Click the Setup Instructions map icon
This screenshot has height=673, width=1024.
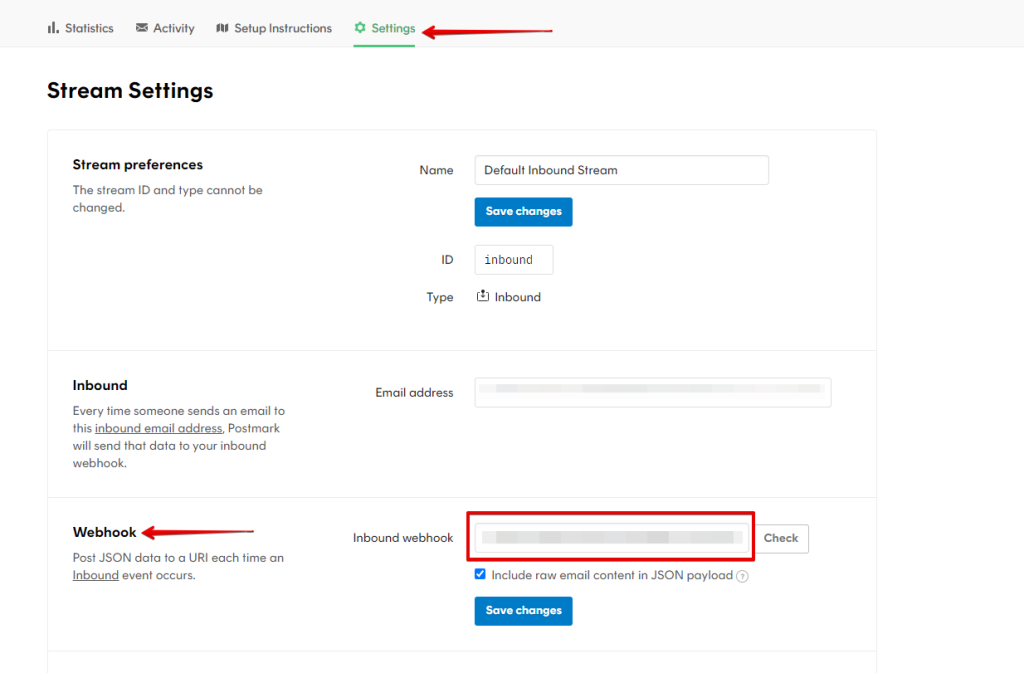[x=222, y=28]
